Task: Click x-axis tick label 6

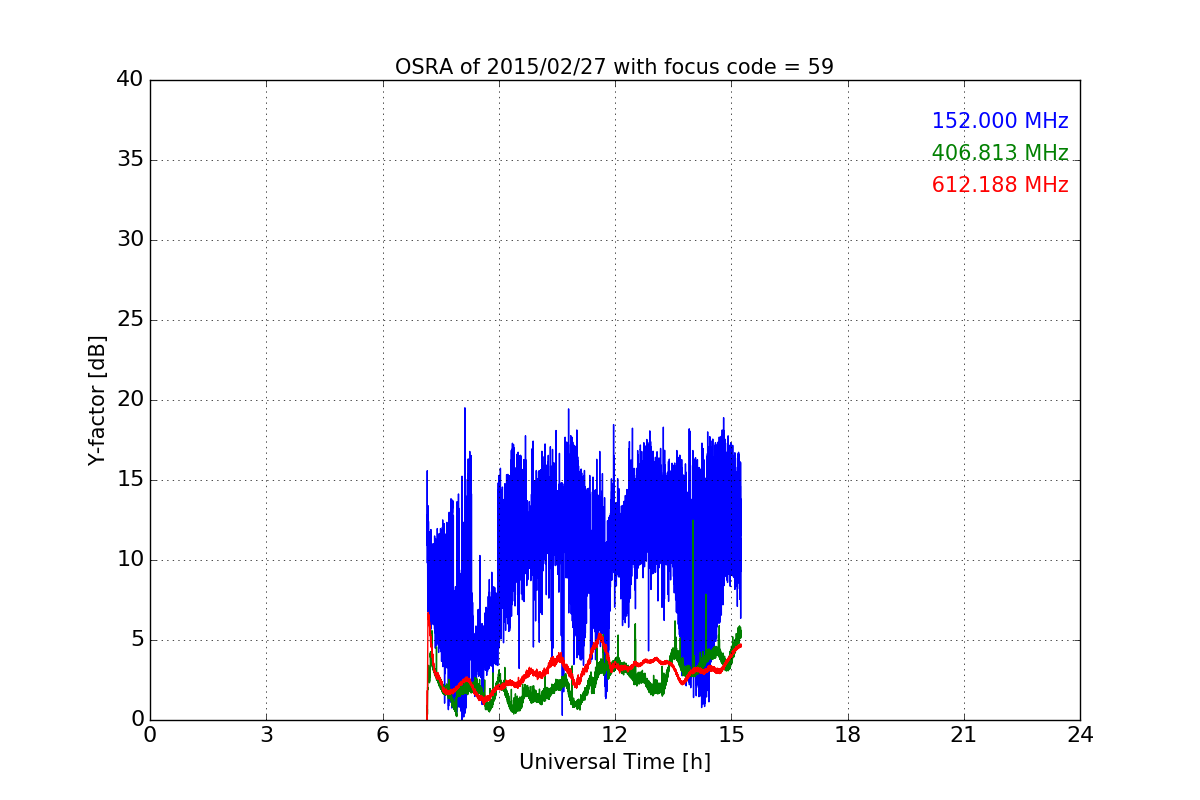Action: point(382,735)
